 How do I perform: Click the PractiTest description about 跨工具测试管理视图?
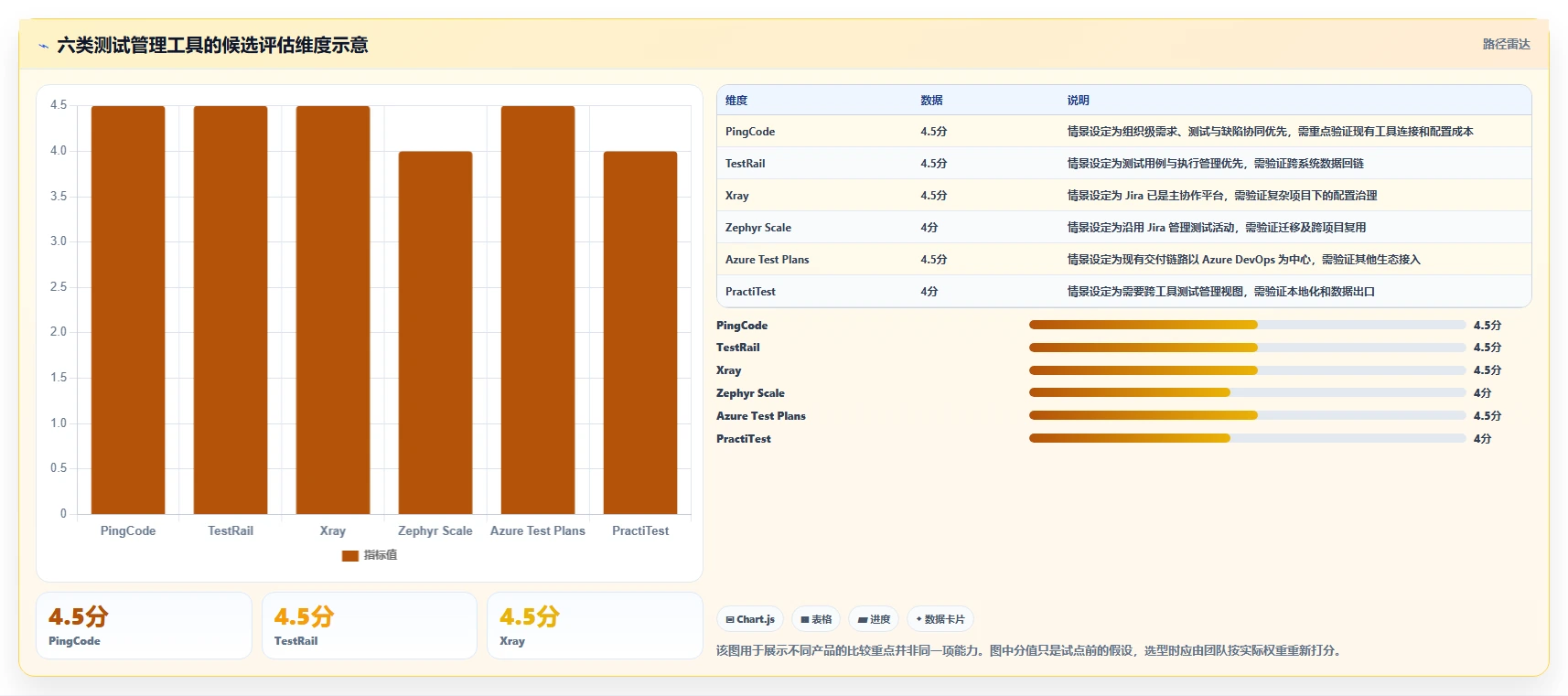tap(1220, 292)
